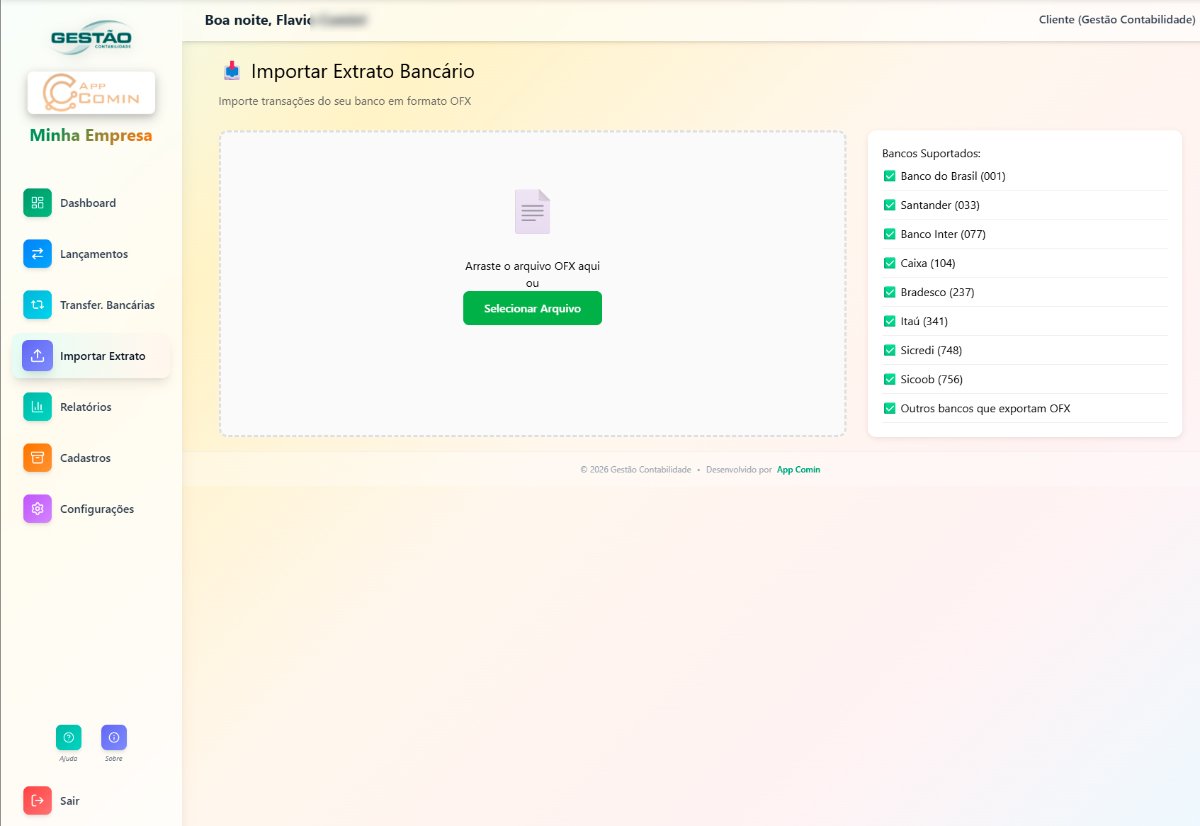The image size is (1200, 826).
Task: Select the Relatórios menu label
Action: 86,407
